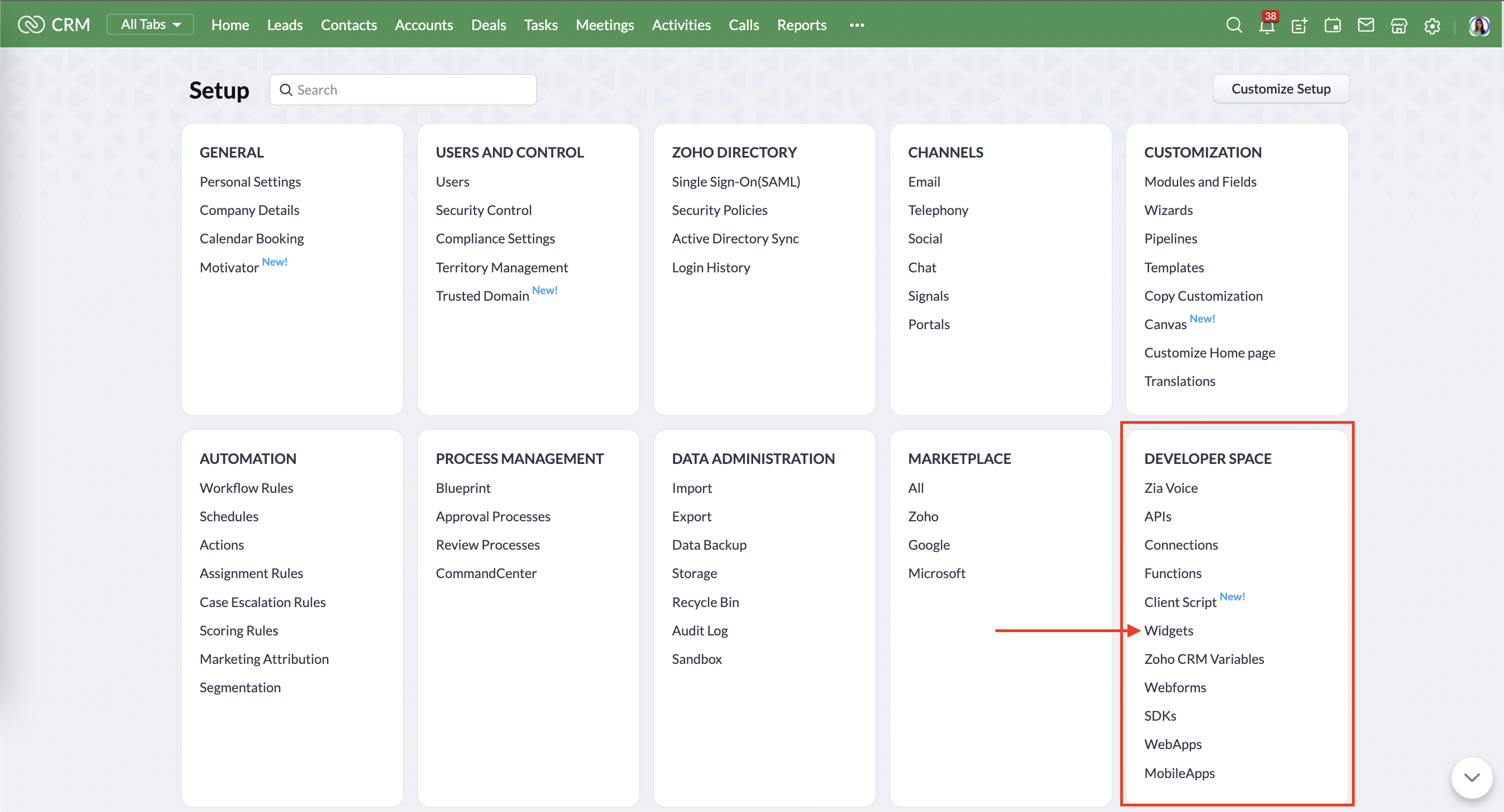The image size is (1504, 812).
Task: Open the user profile avatar
Action: tap(1479, 25)
